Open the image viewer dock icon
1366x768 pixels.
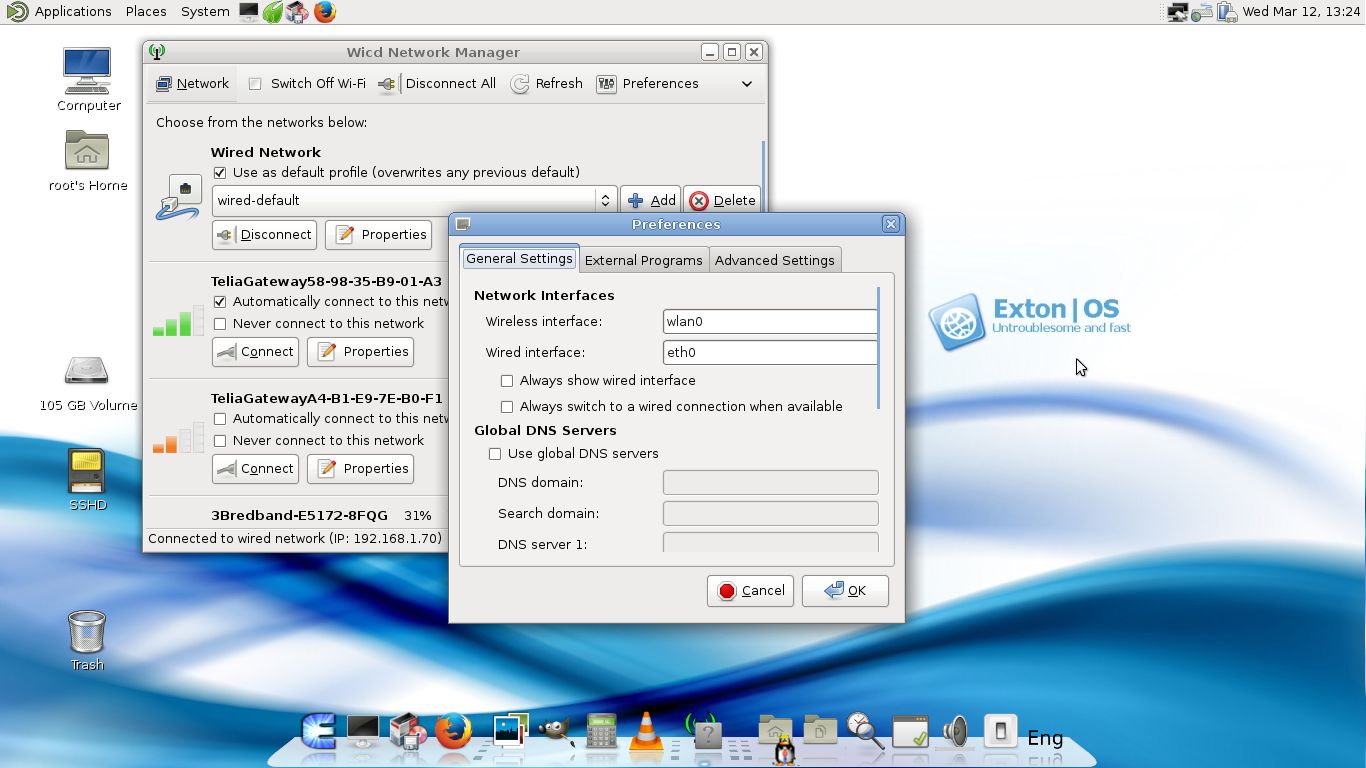point(510,732)
